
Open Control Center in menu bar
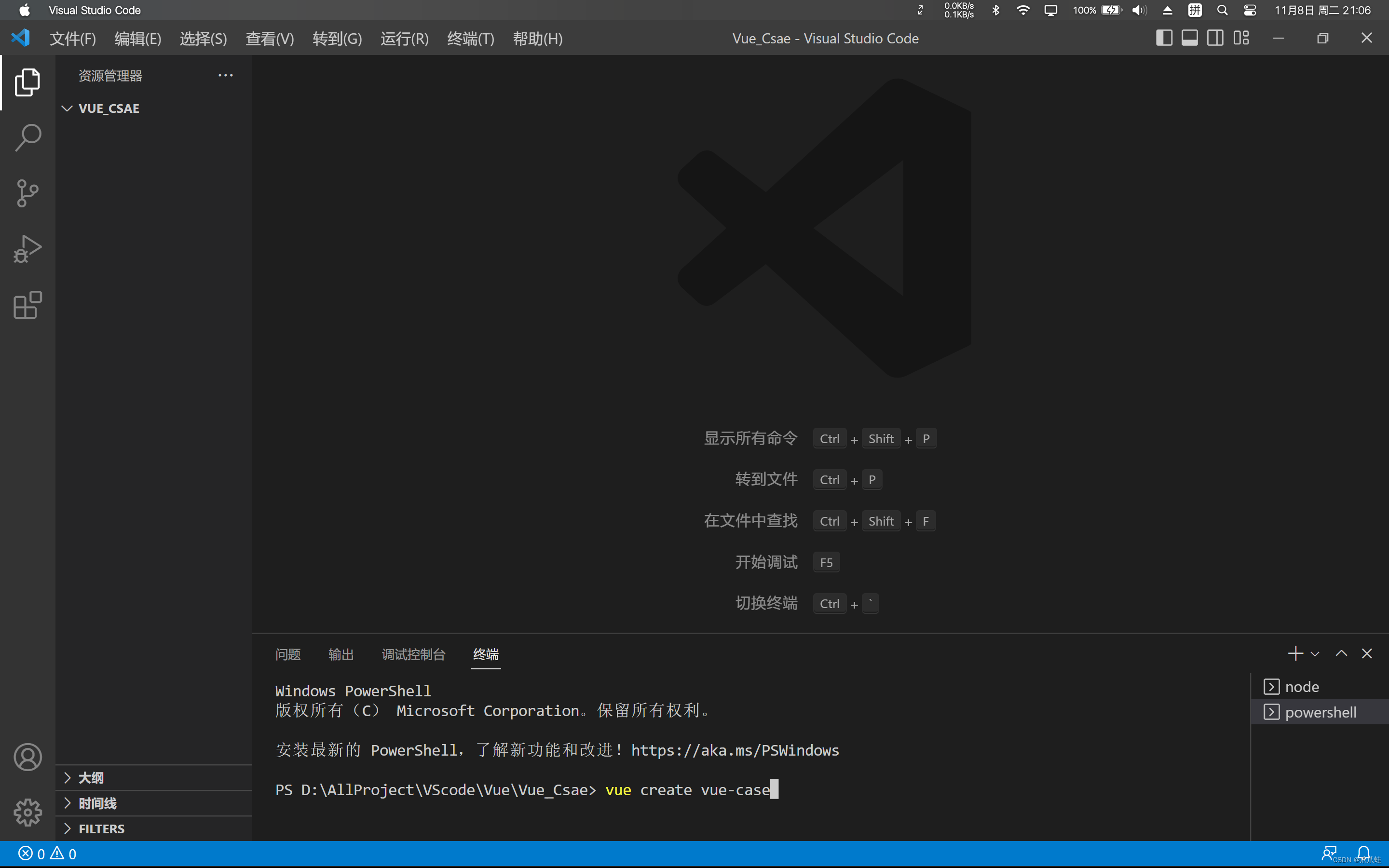(x=1250, y=10)
